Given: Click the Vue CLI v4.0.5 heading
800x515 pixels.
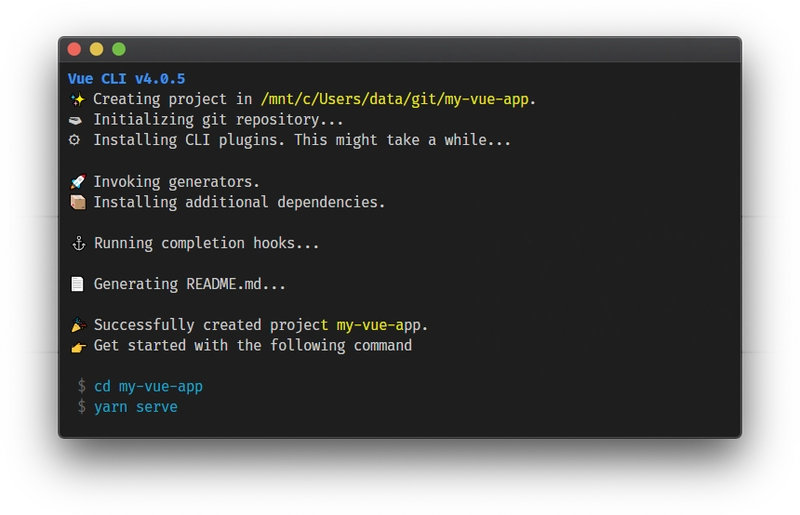Looking at the screenshot, I should (x=127, y=79).
